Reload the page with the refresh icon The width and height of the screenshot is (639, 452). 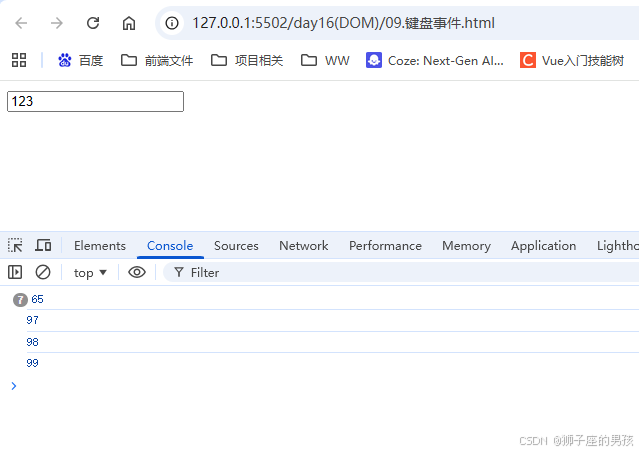[93, 23]
